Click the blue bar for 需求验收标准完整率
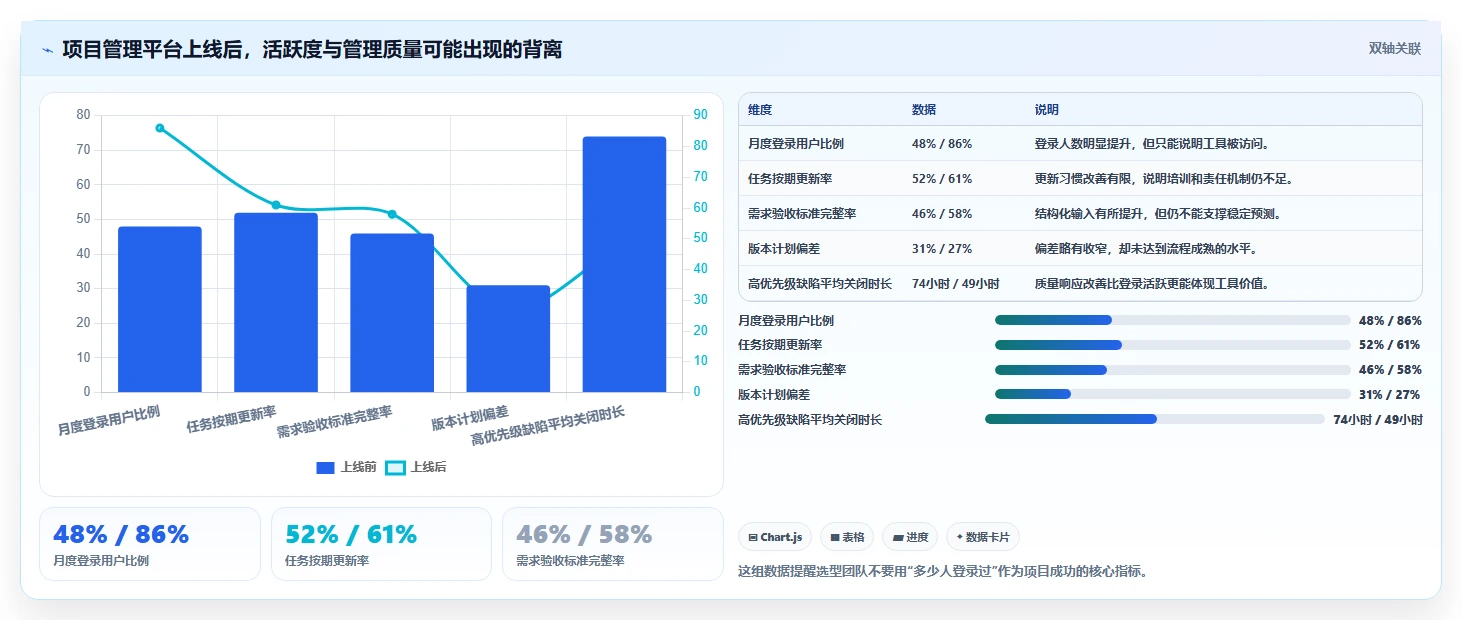The height and width of the screenshot is (620, 1462). pos(392,313)
